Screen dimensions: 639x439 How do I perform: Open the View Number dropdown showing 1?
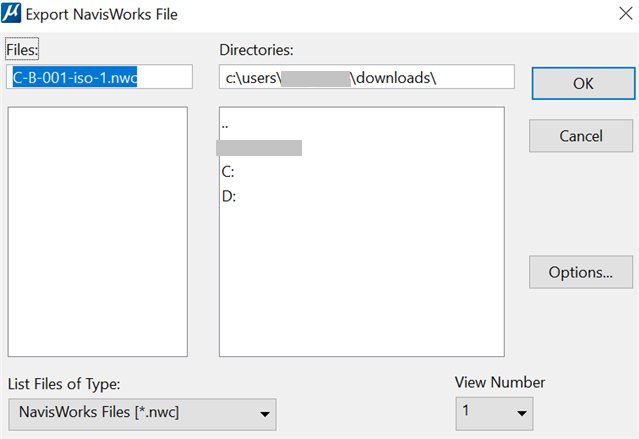tap(493, 413)
